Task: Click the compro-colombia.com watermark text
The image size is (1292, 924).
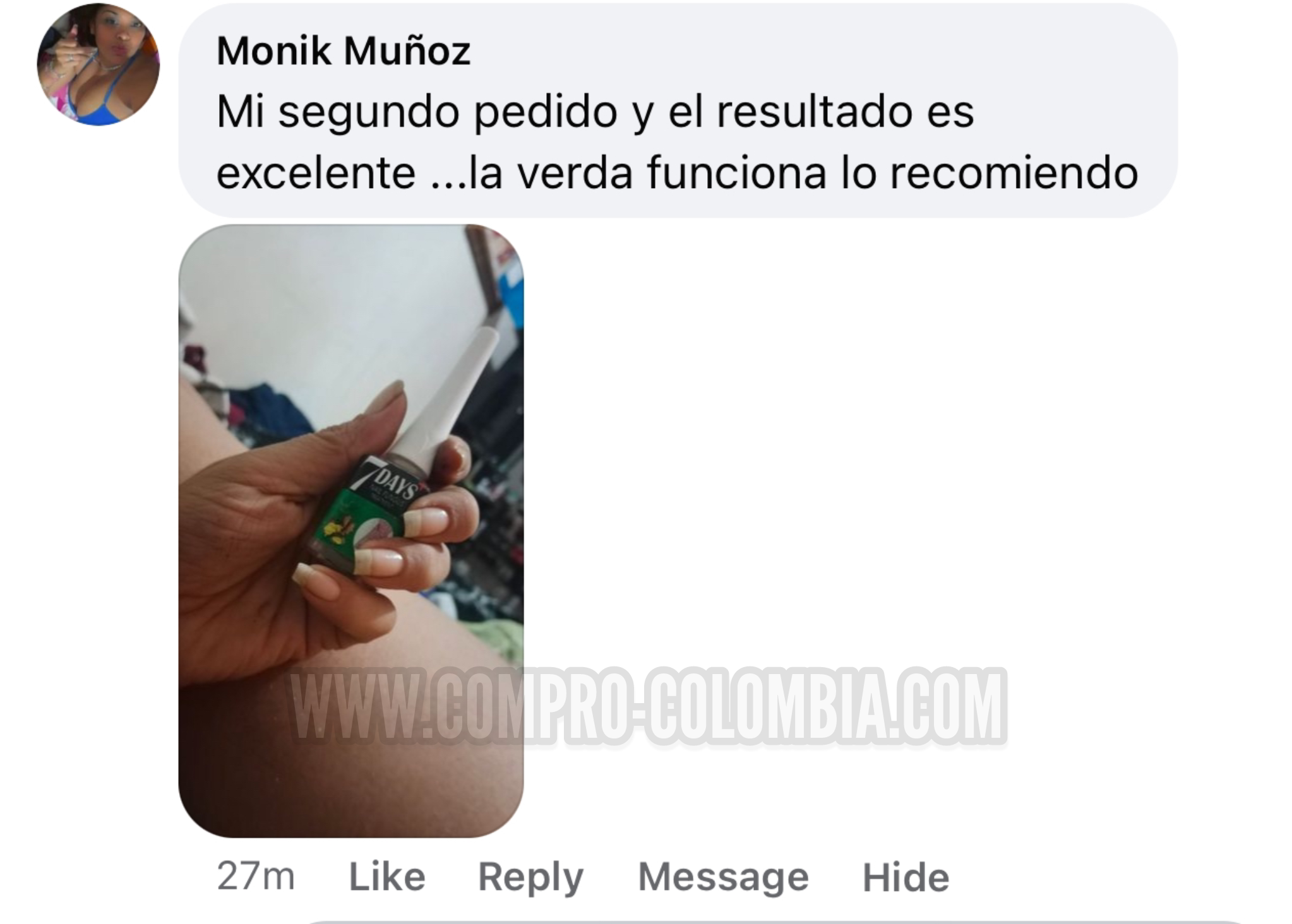Action: tap(648, 706)
